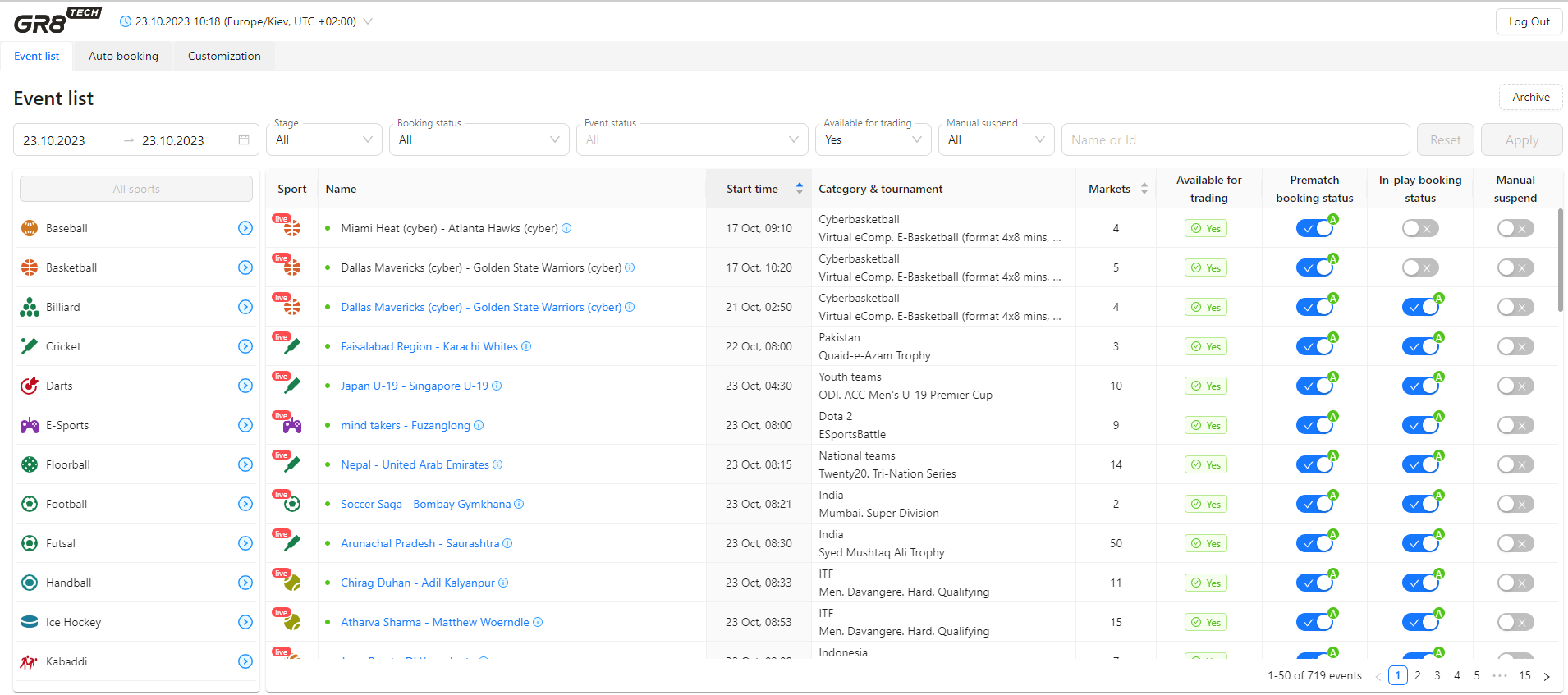Sort by Start time column arrows

[800, 189]
